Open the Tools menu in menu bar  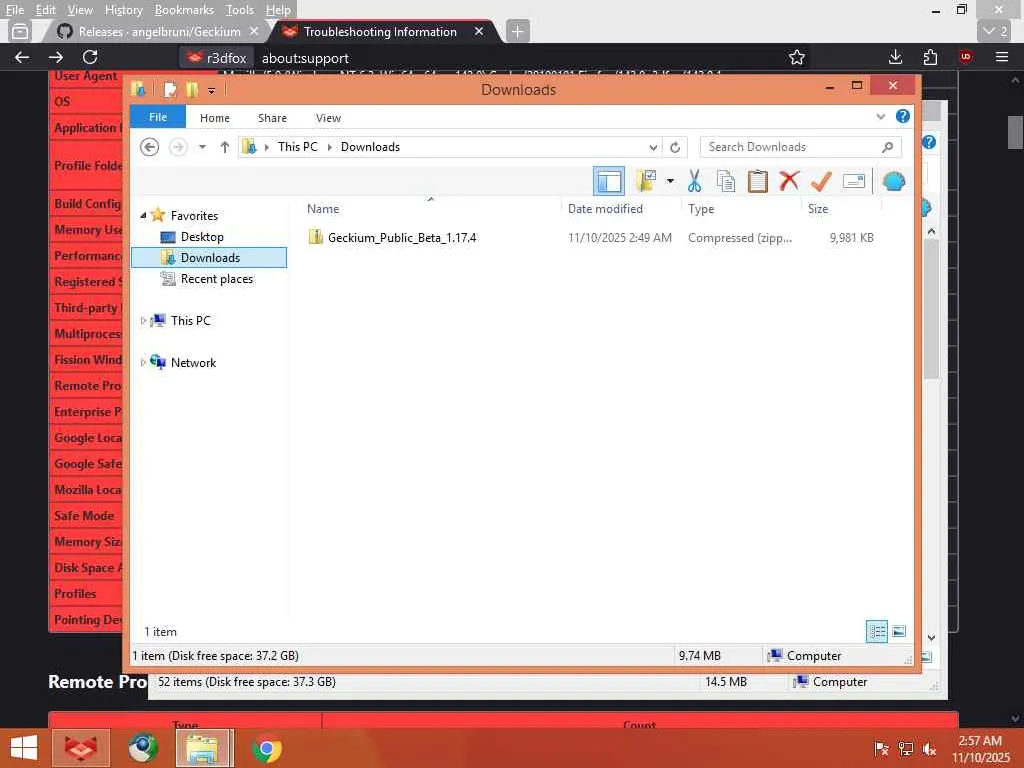pos(240,10)
